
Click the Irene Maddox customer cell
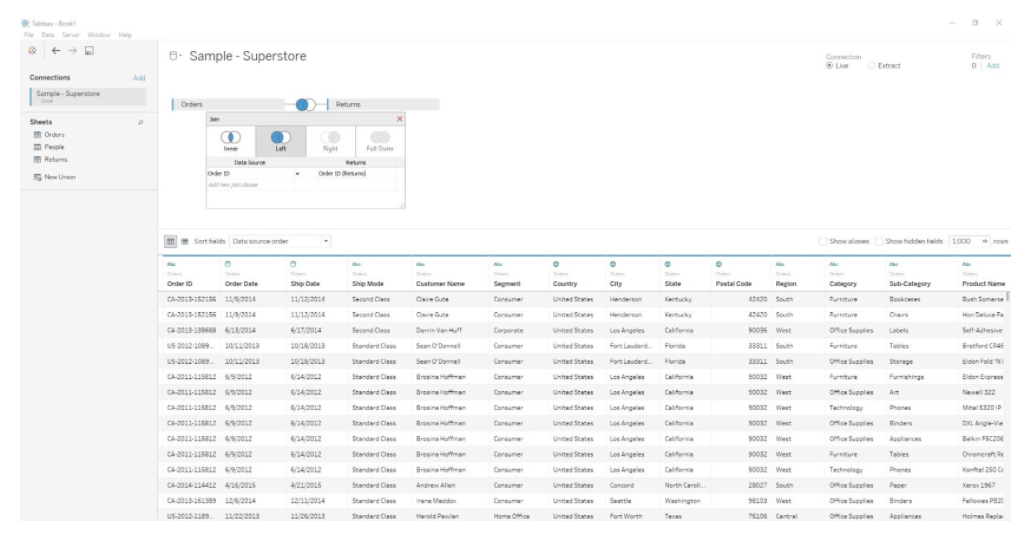[x=436, y=501]
